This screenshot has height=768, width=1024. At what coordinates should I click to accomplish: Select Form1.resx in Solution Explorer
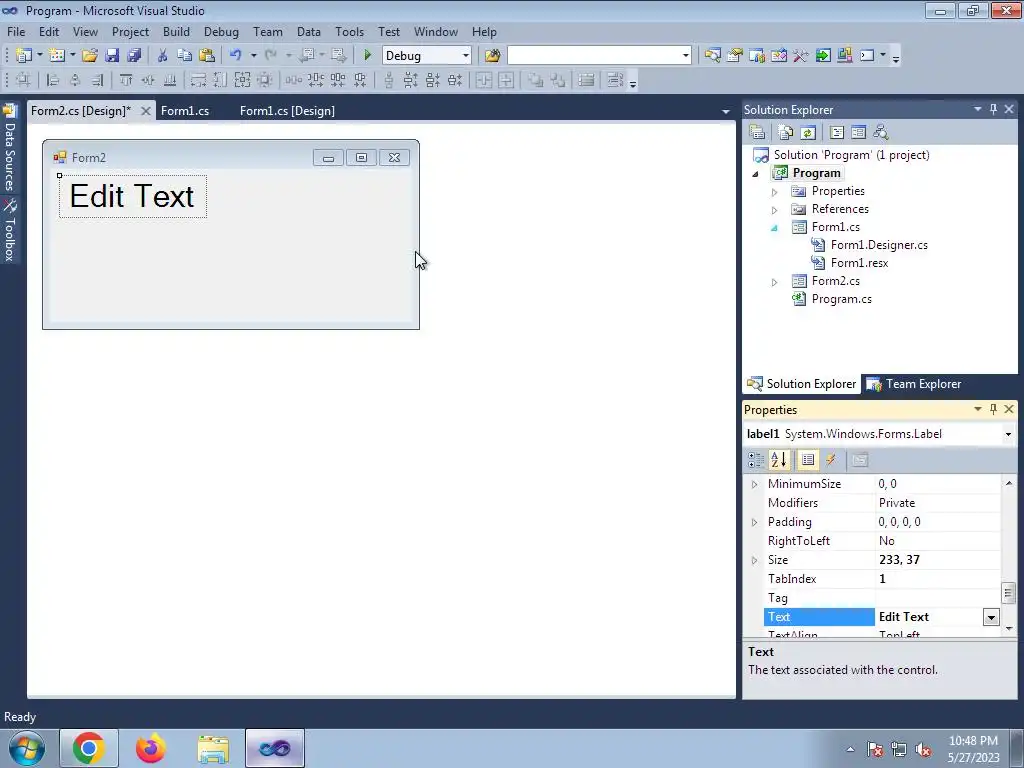859,263
